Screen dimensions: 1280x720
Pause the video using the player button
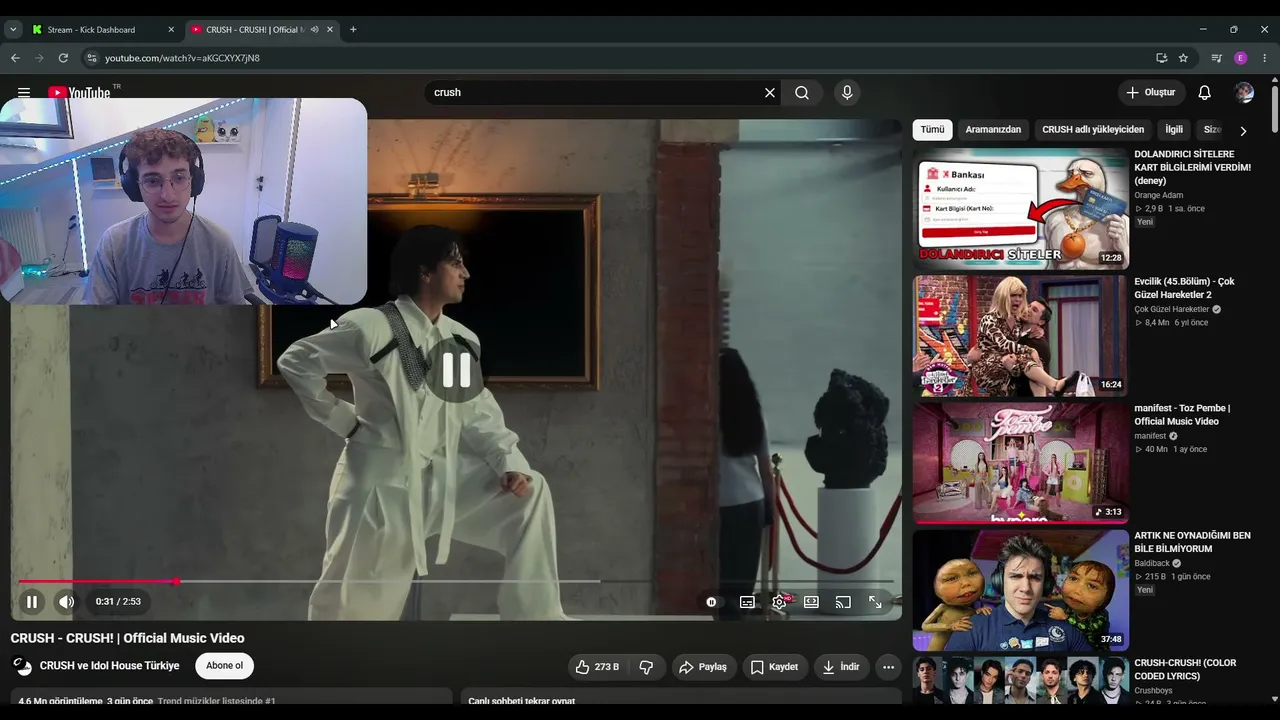(x=32, y=602)
